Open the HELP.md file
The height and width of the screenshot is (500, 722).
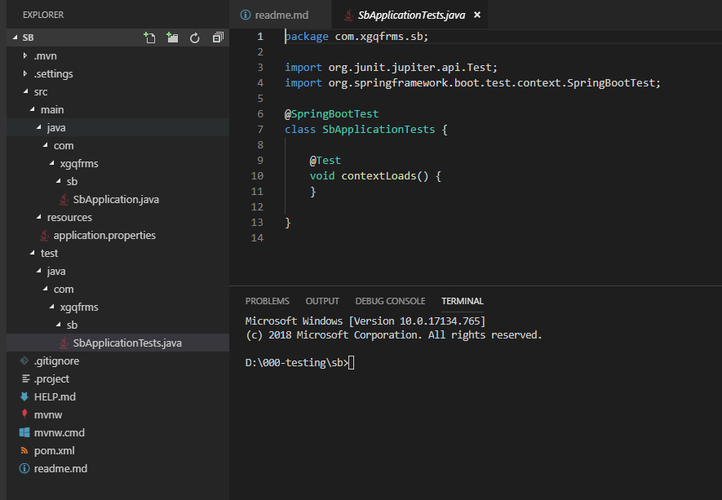click(54, 397)
